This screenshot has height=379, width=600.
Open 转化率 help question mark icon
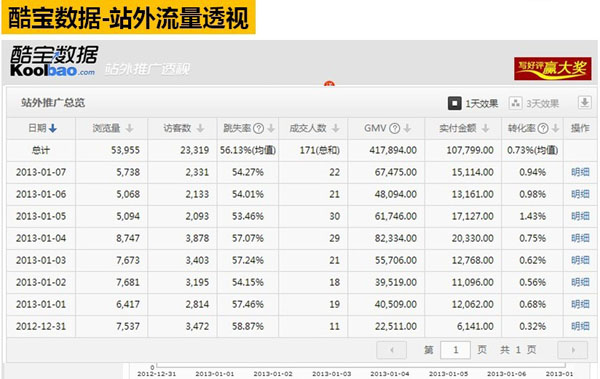pyautogui.click(x=543, y=129)
